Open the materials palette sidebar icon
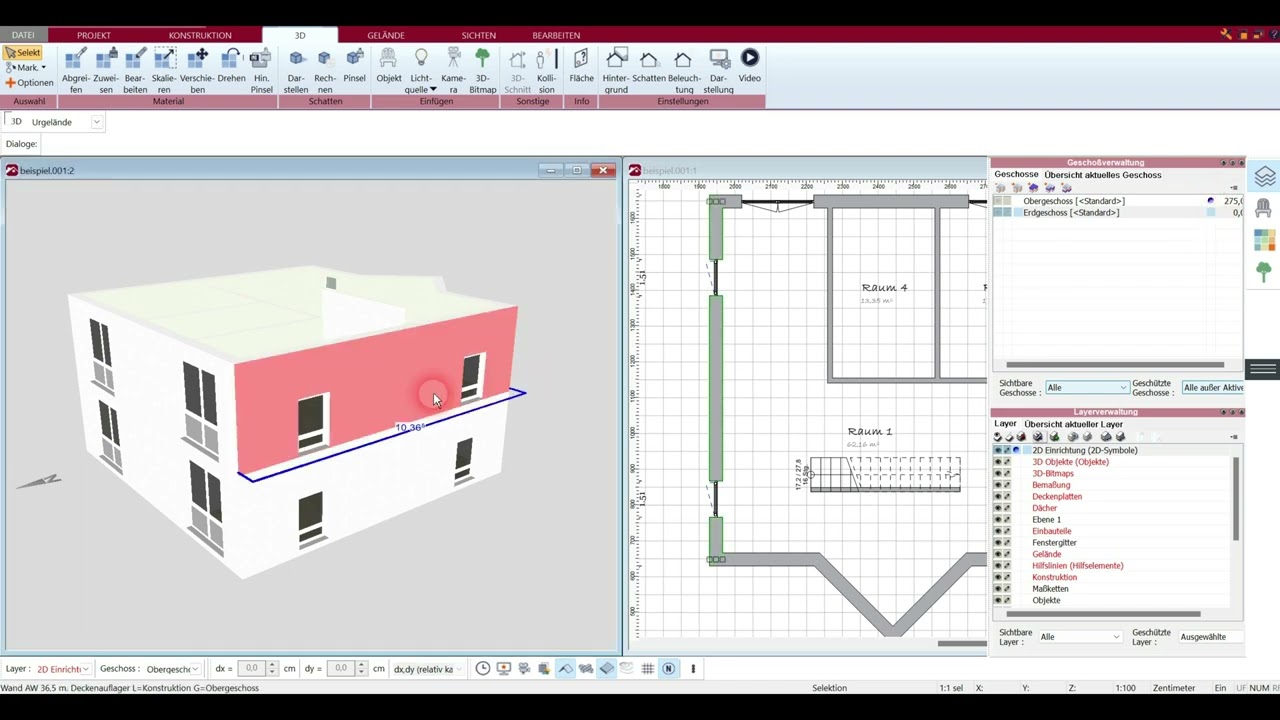This screenshot has height=720, width=1280. [x=1264, y=240]
